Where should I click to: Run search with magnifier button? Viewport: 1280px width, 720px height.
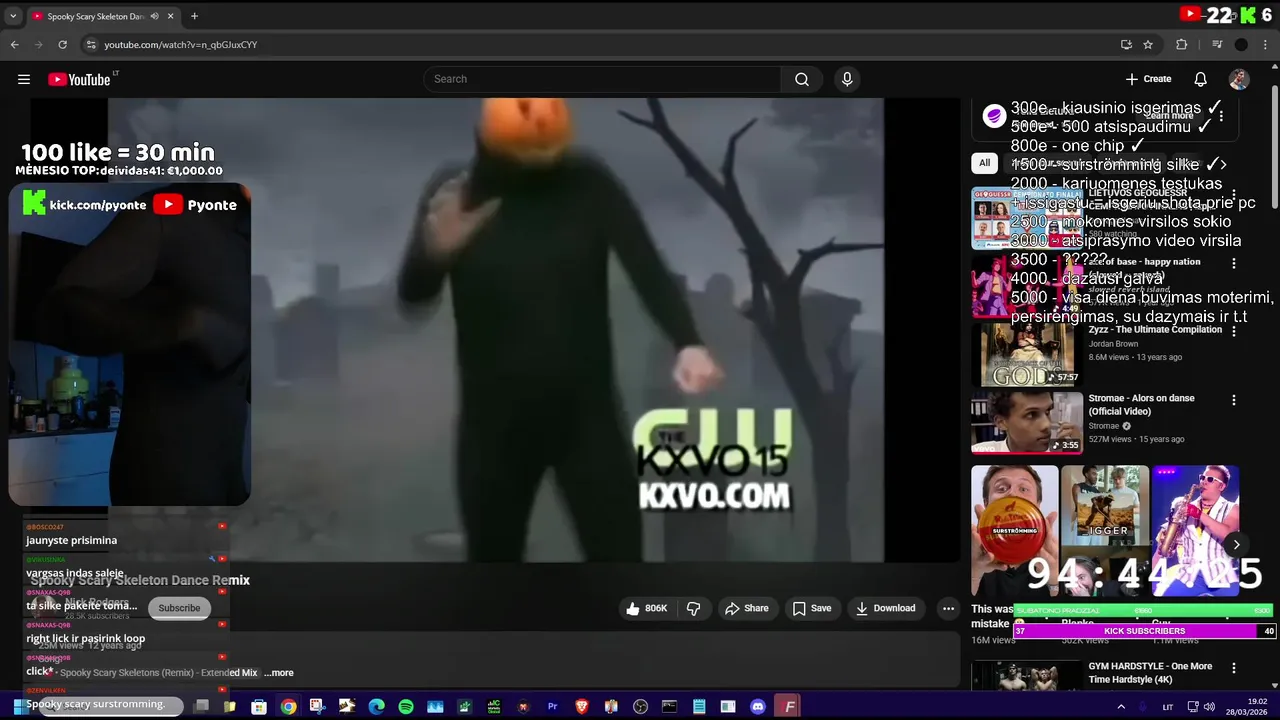coord(802,79)
